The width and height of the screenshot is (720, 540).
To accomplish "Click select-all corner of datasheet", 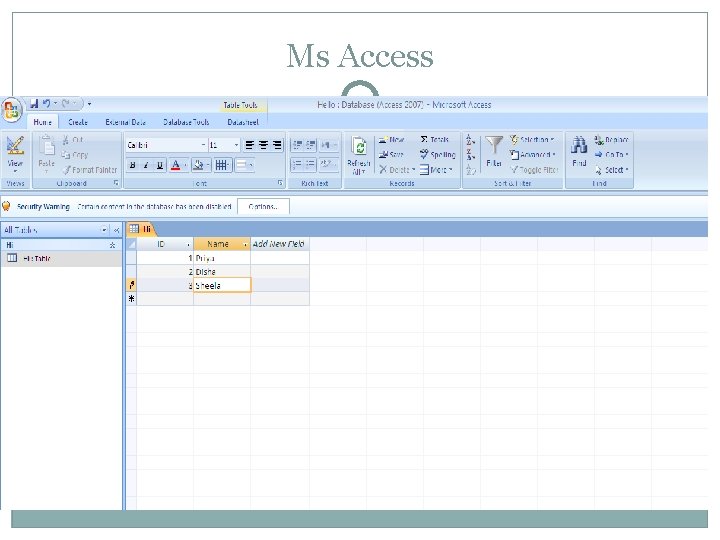I will [x=131, y=244].
